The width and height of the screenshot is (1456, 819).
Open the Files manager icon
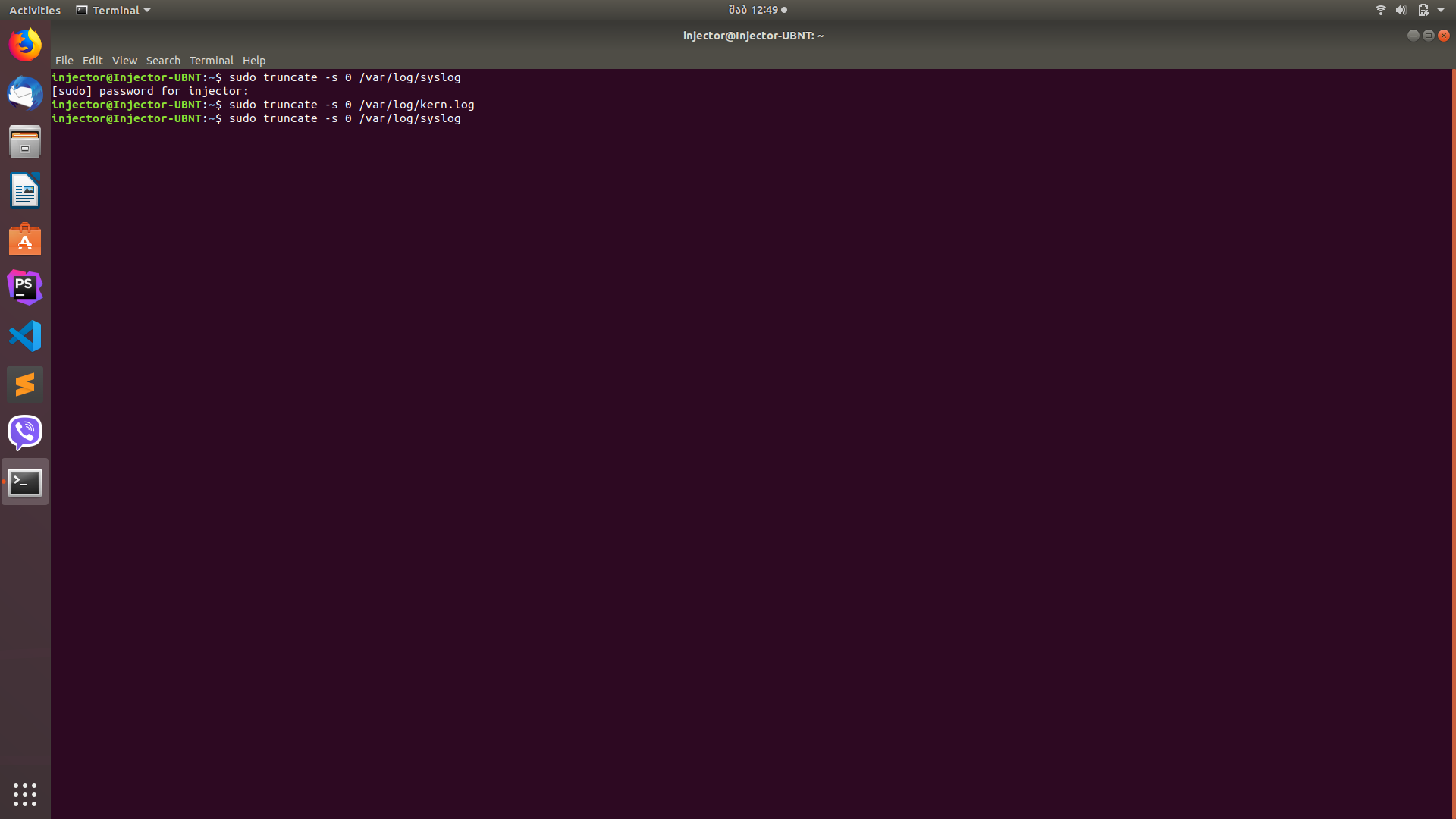pyautogui.click(x=25, y=142)
